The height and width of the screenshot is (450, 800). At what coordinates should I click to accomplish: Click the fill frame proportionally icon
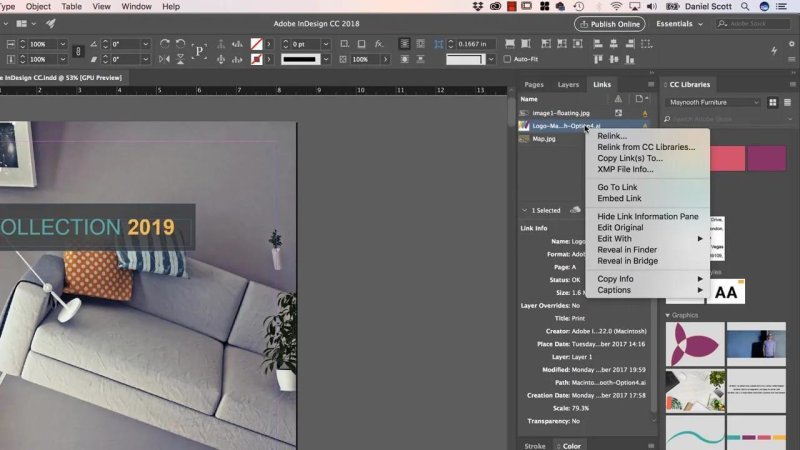[x=510, y=44]
